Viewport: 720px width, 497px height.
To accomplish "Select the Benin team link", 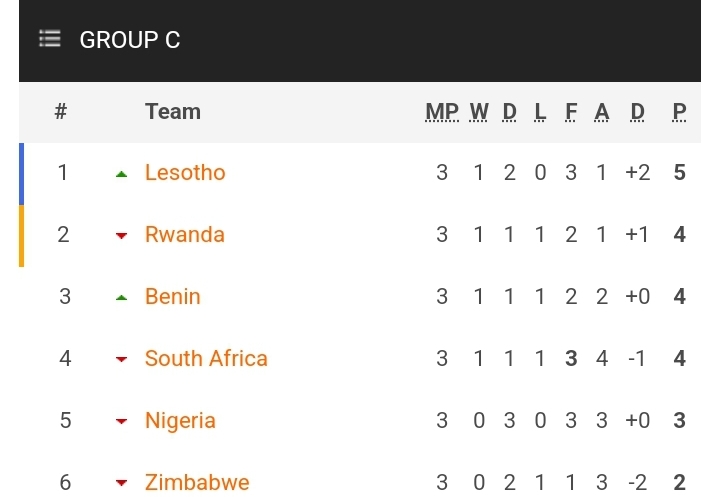I will point(173,297).
